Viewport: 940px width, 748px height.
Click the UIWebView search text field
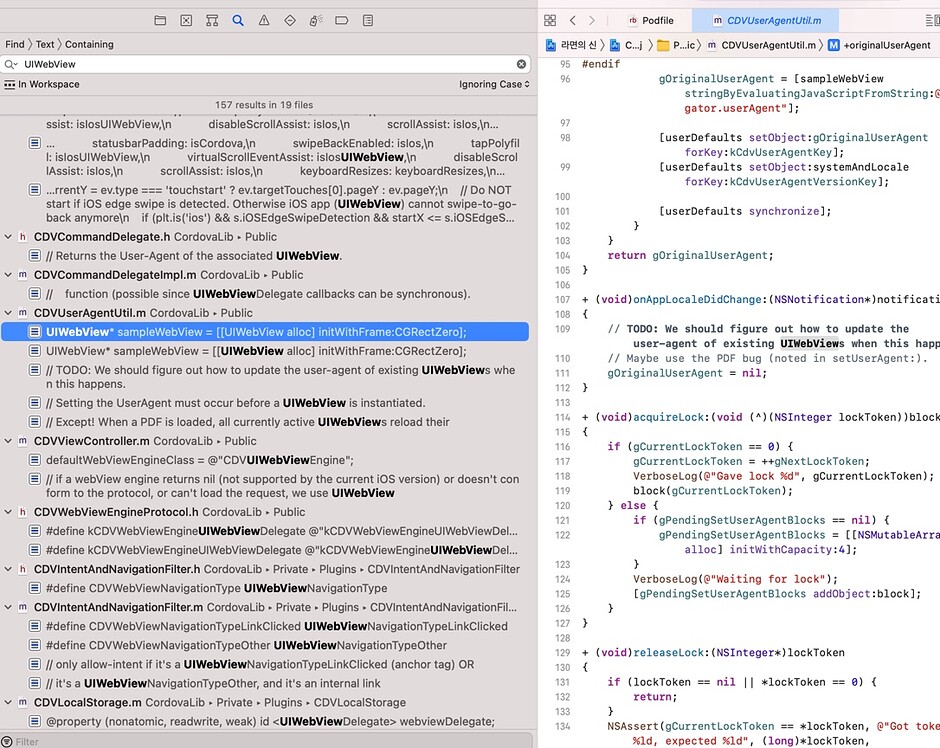[267, 64]
